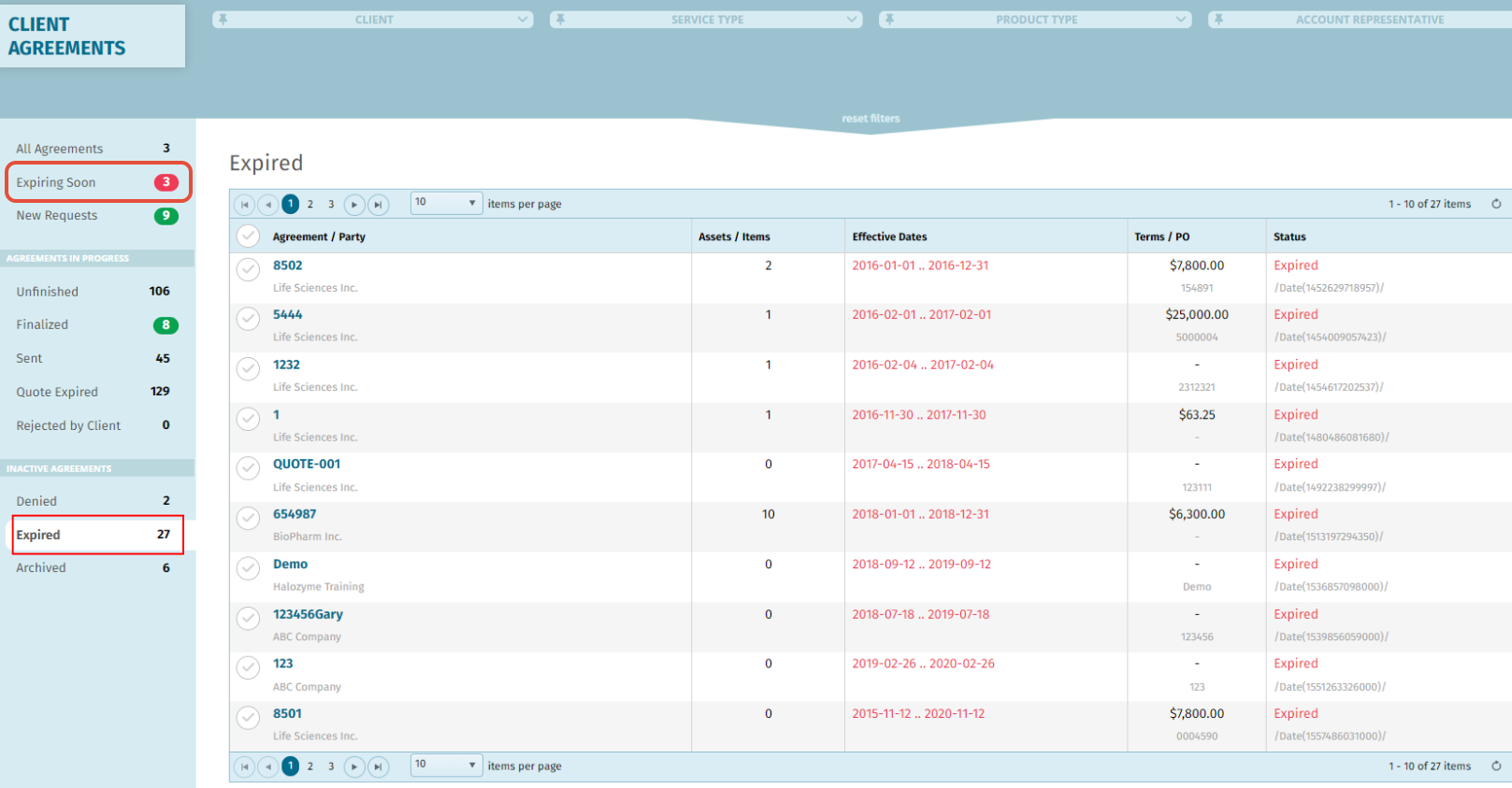
Task: Go to last page in bottom pager
Action: point(378,767)
